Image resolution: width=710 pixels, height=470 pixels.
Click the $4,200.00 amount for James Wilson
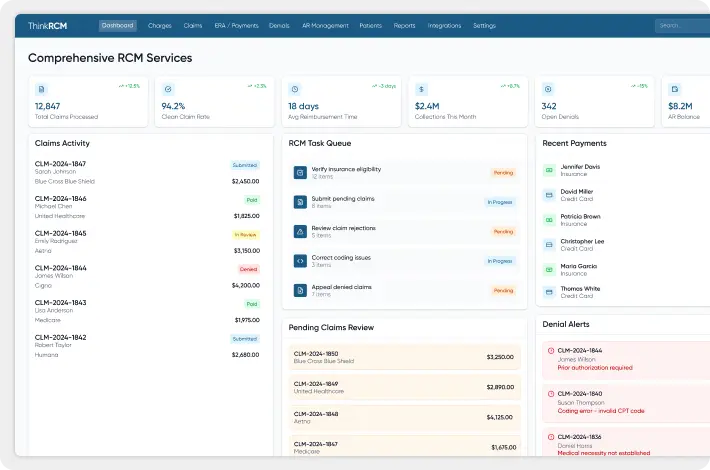[245, 286]
